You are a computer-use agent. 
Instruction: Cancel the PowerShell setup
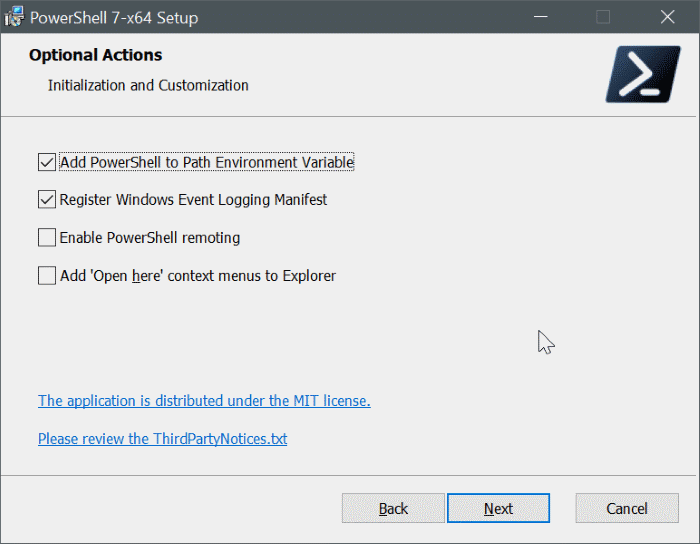coord(627,508)
